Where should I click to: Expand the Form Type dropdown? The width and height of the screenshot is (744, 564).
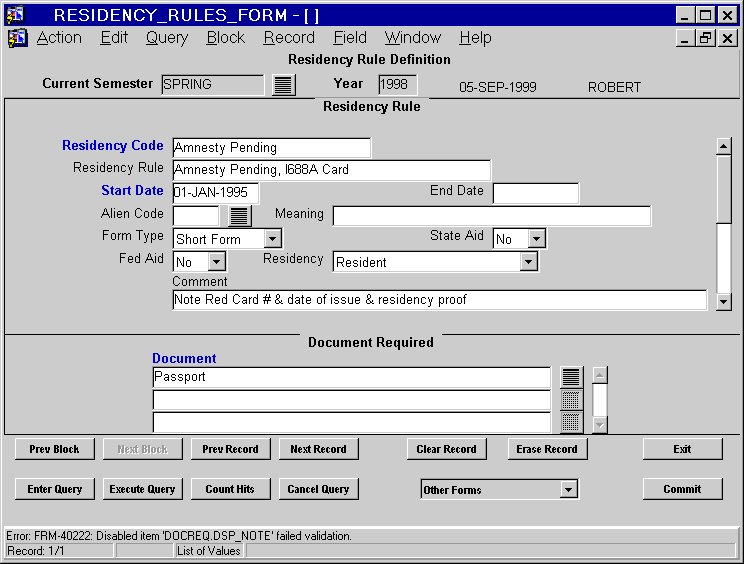[272, 239]
